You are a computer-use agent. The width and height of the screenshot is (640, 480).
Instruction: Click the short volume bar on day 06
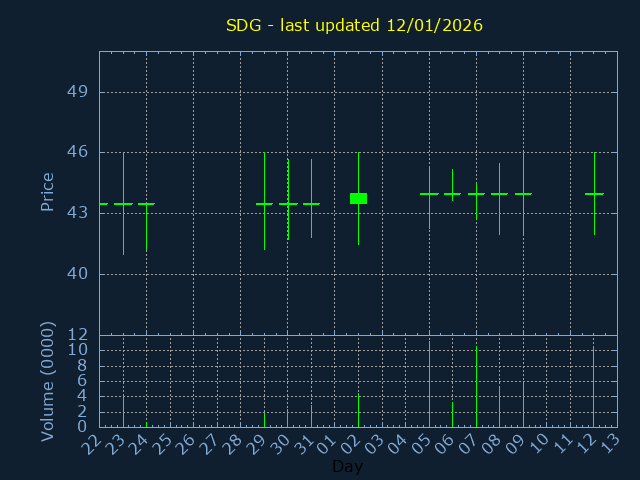(x=452, y=414)
